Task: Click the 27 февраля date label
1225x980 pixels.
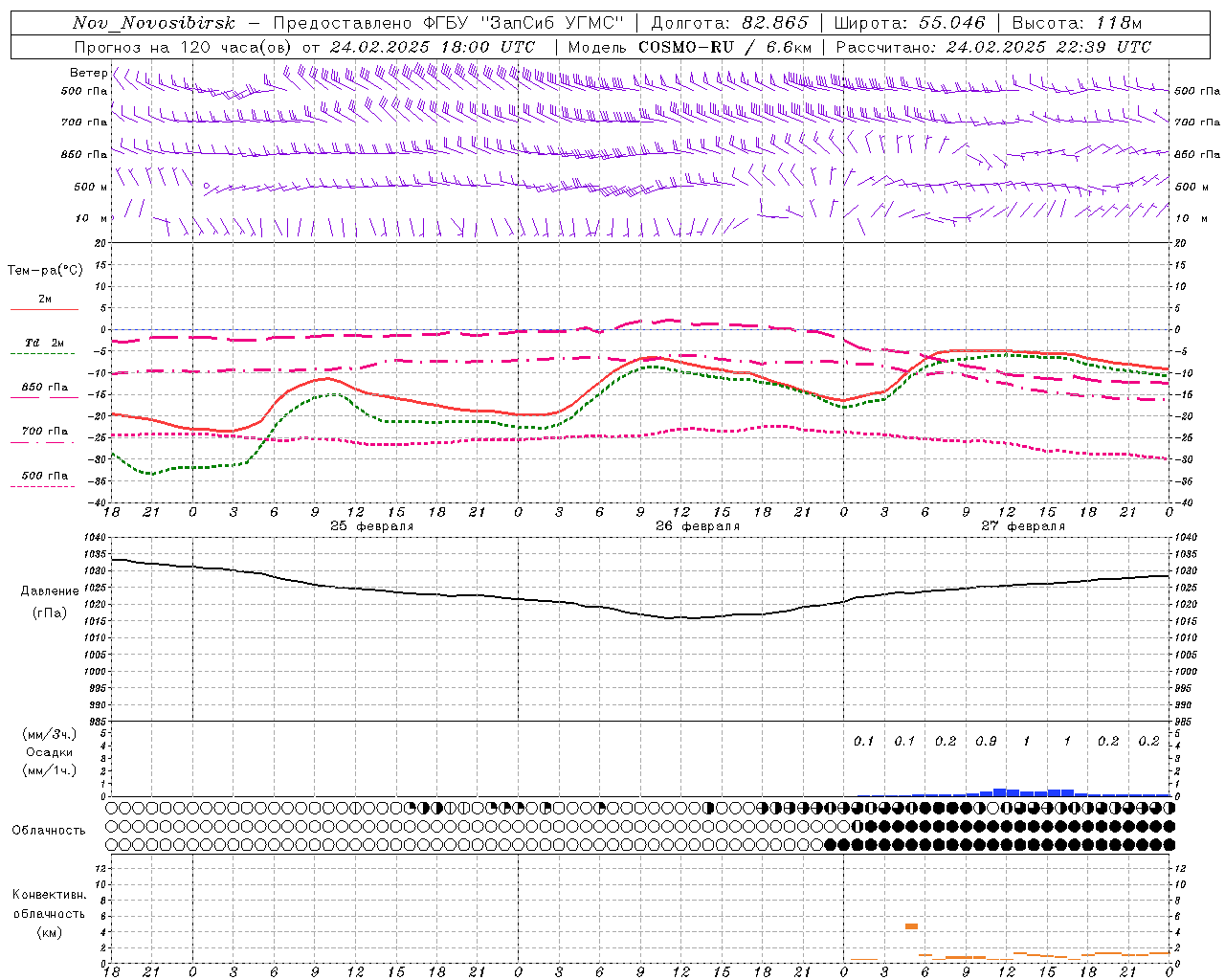Action: click(1022, 526)
